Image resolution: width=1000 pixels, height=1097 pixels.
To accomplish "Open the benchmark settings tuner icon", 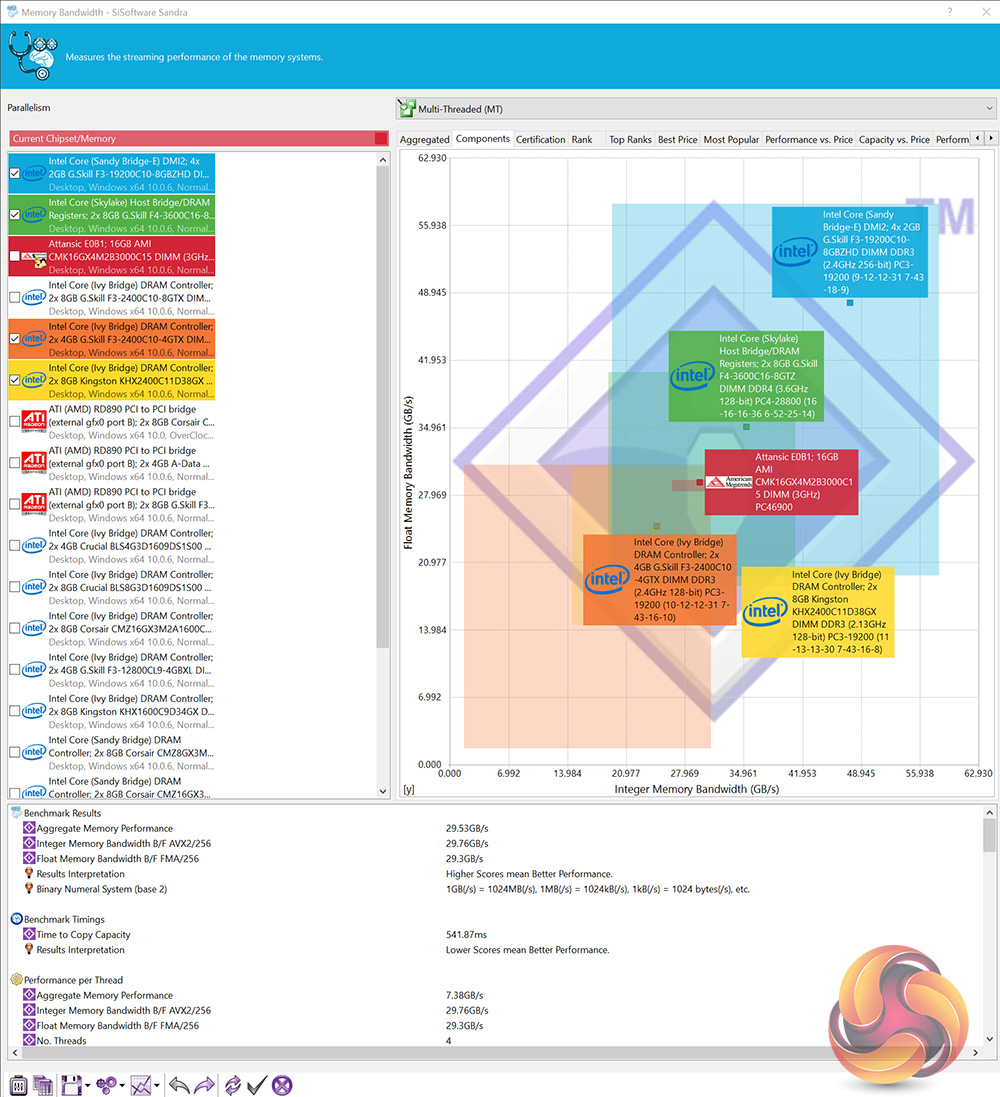I will click(x=18, y=1085).
